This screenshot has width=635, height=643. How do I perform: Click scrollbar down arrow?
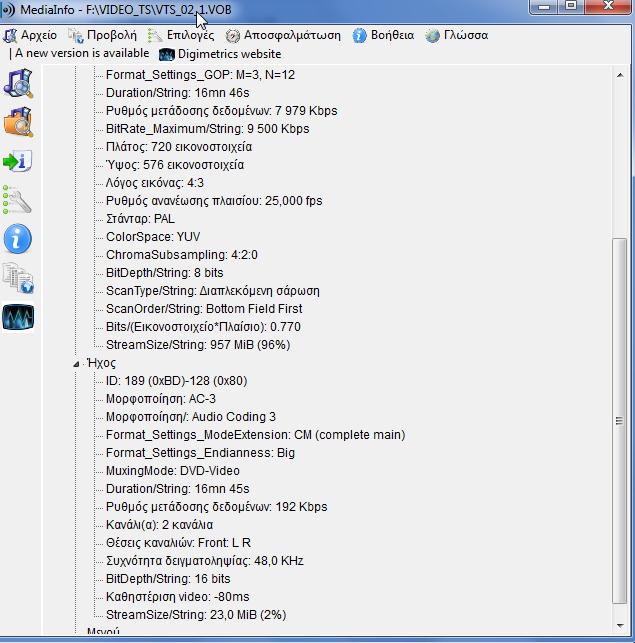coord(620,625)
